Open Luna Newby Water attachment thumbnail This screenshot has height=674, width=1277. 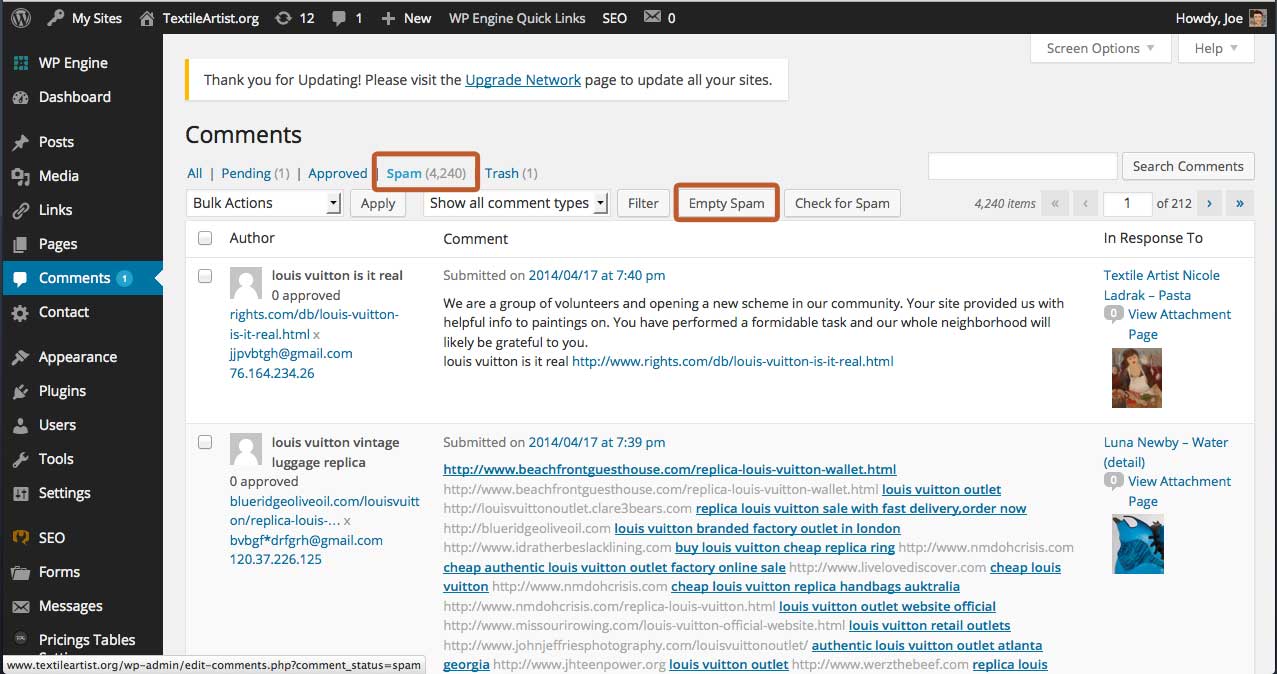pyautogui.click(x=1138, y=544)
